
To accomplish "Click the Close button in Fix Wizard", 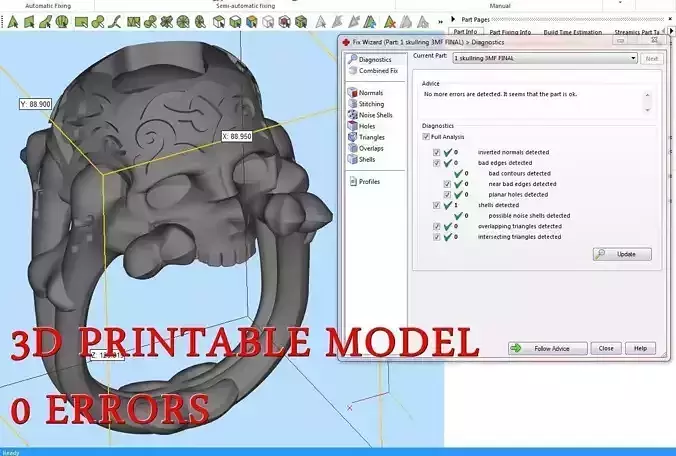I will point(606,348).
